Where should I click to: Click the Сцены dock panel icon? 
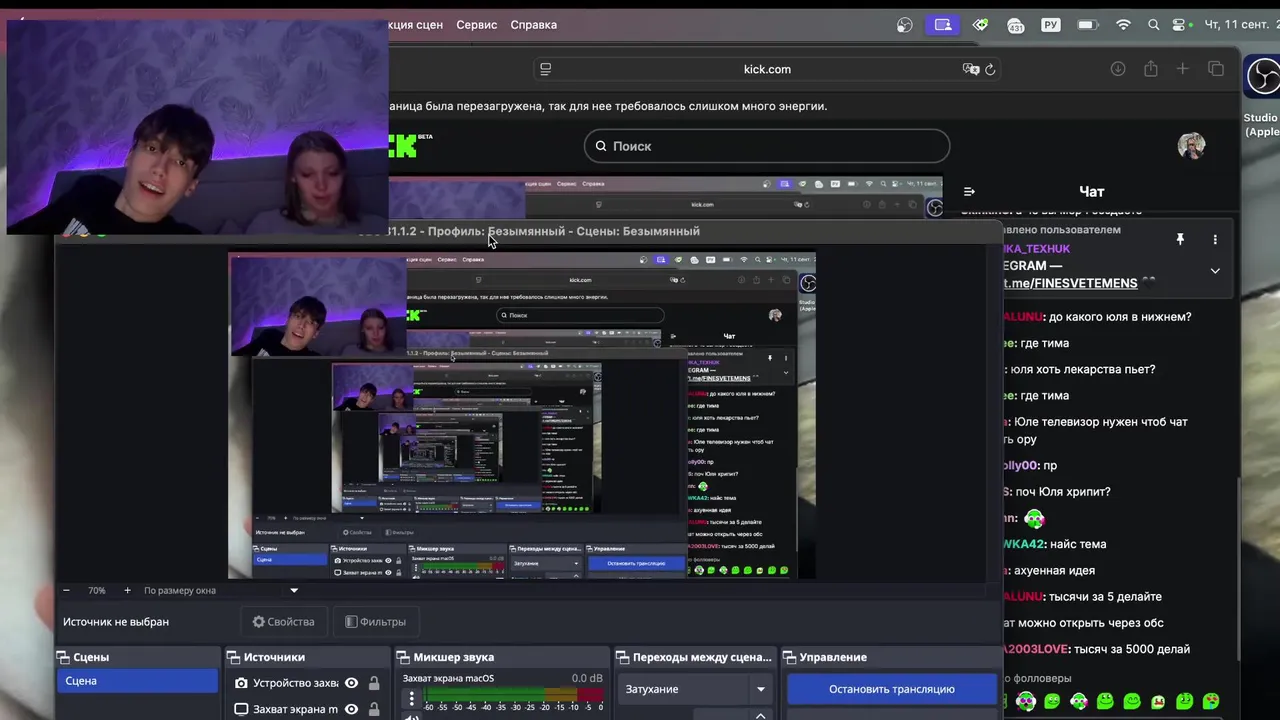pos(64,658)
